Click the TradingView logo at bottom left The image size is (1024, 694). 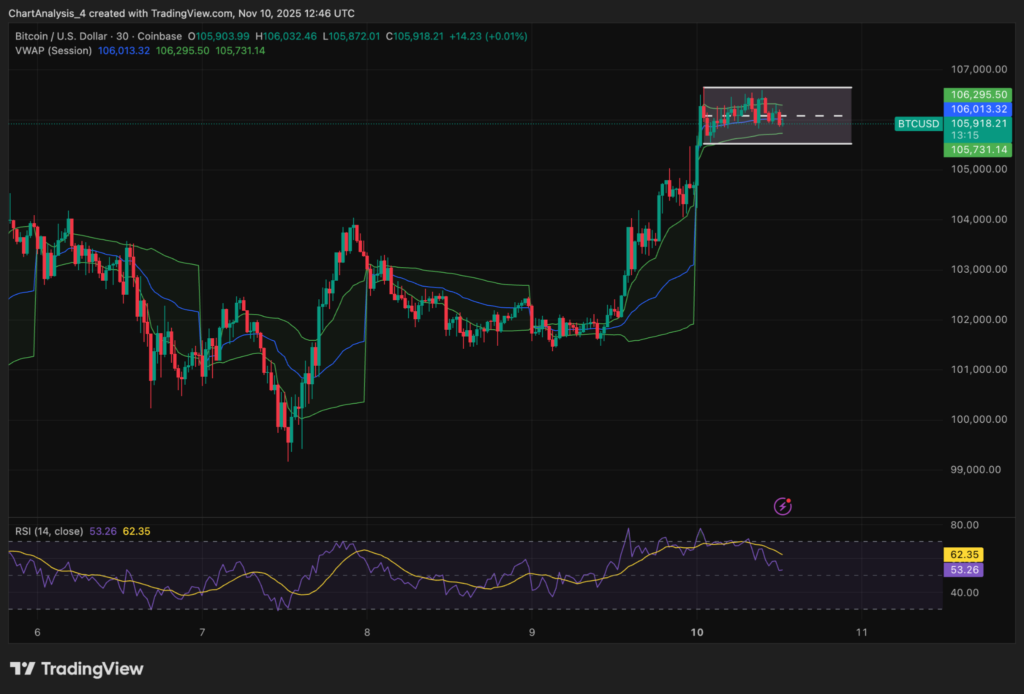77,669
